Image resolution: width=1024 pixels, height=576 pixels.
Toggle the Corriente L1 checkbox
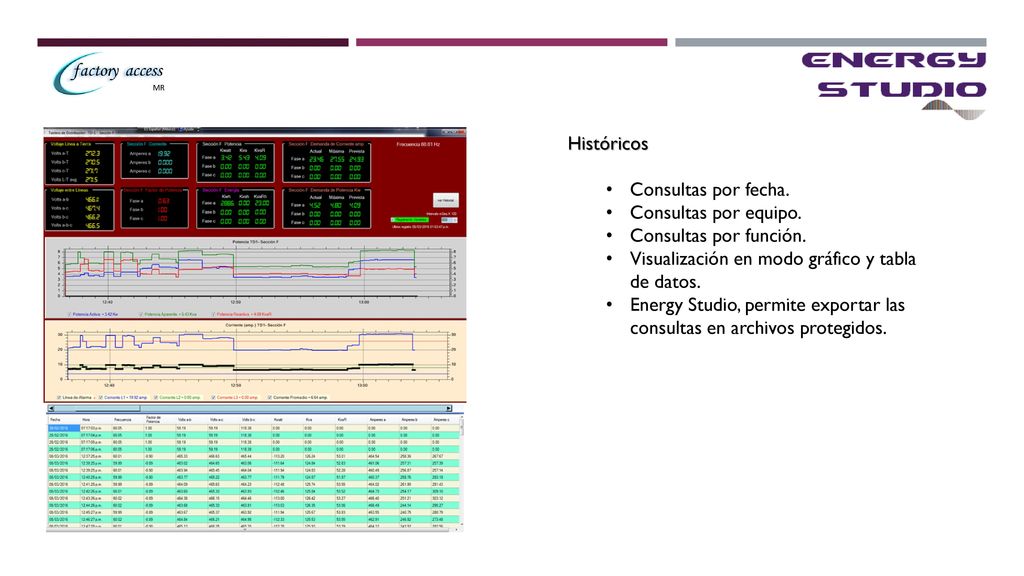pyautogui.click(x=101, y=397)
